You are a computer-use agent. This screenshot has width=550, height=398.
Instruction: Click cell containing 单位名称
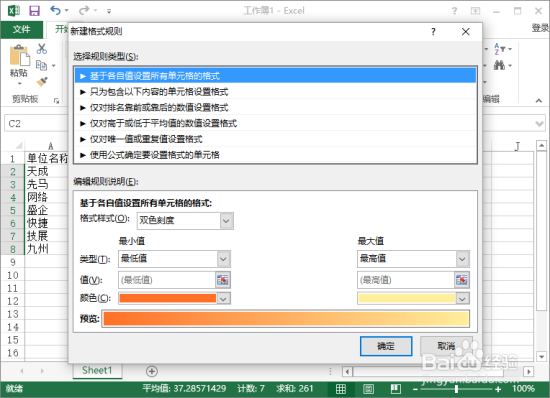point(47,158)
